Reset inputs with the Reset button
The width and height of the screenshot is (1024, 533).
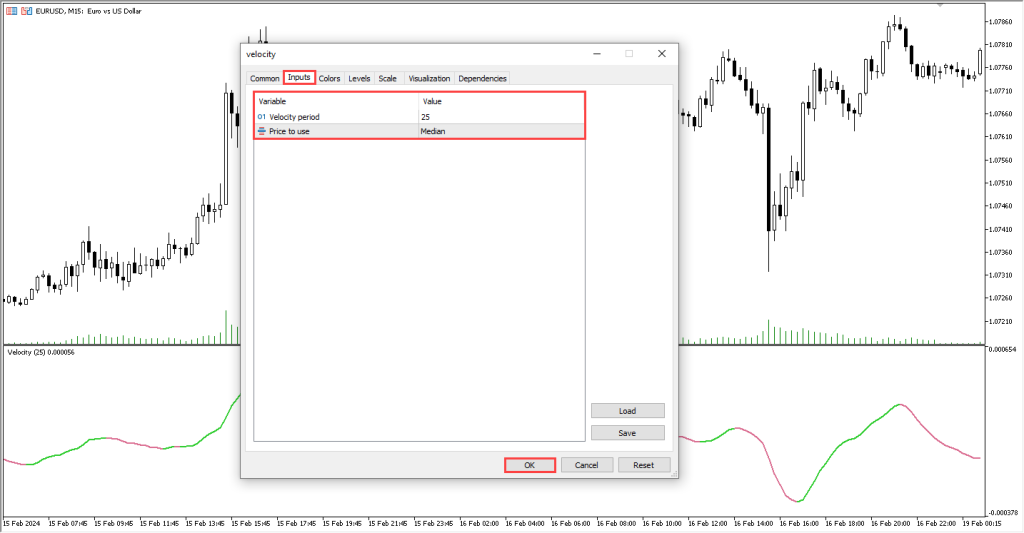[x=643, y=465]
